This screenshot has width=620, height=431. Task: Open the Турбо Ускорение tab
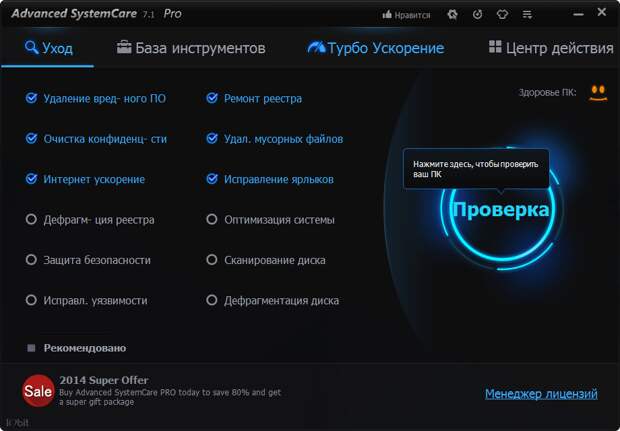376,48
